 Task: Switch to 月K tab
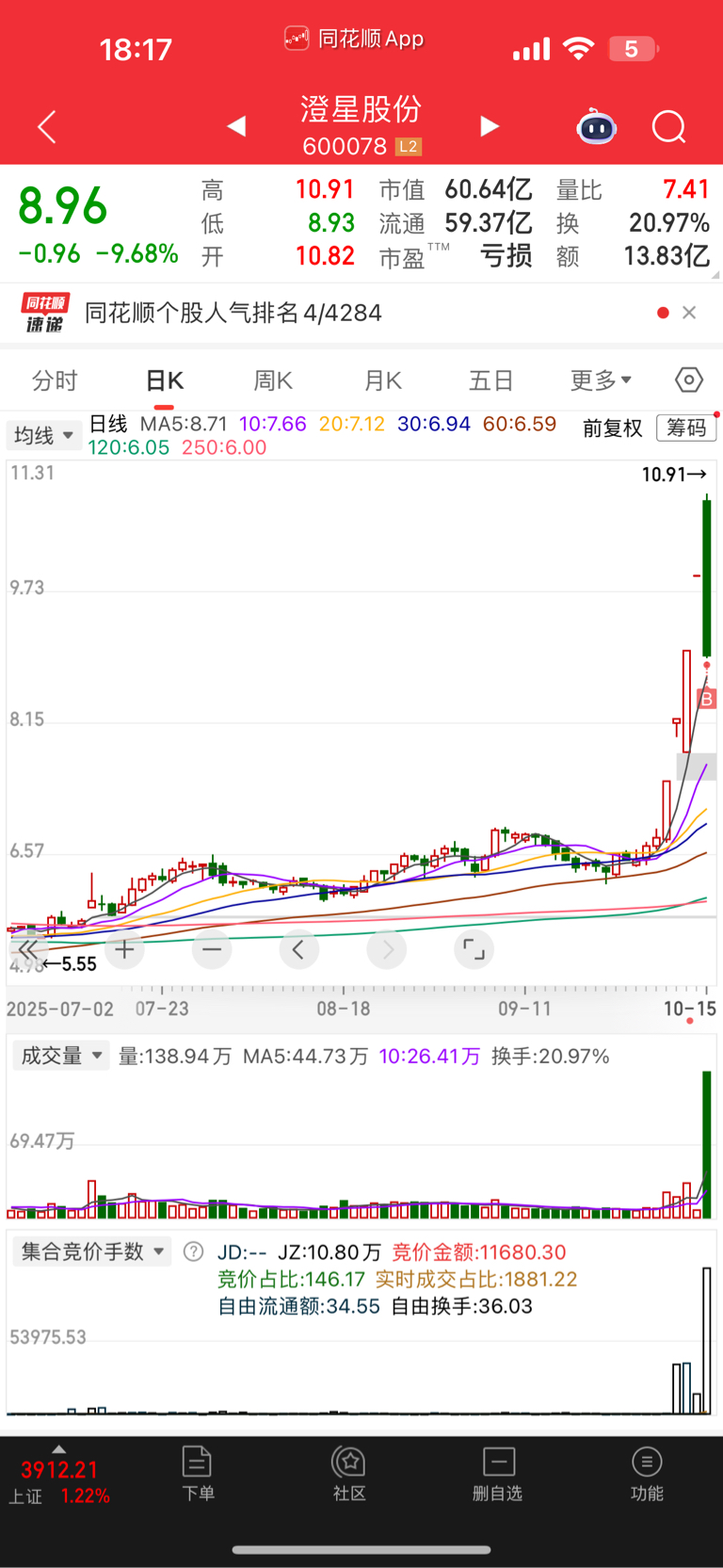[383, 380]
